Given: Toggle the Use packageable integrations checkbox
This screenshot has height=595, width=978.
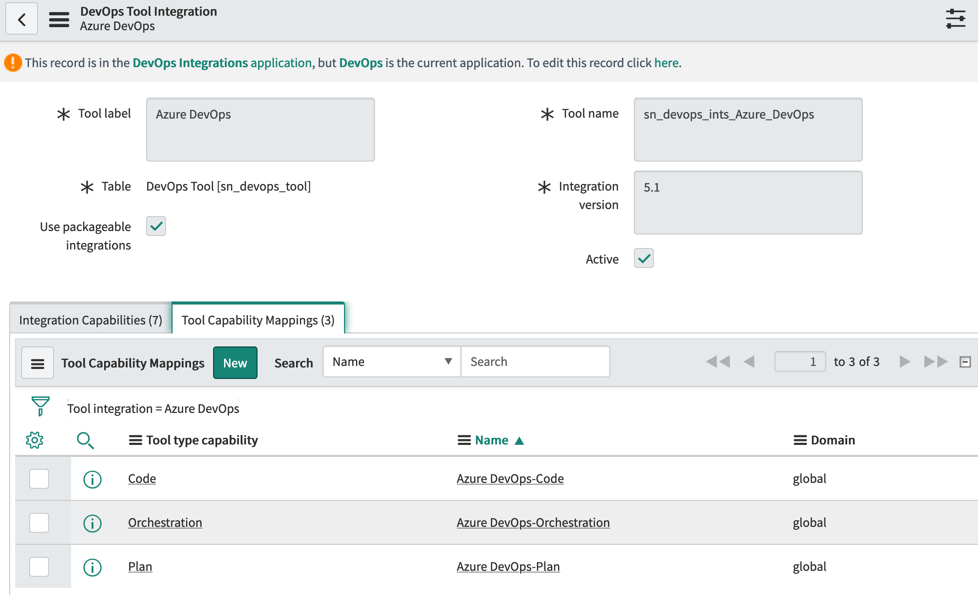Looking at the screenshot, I should click(156, 226).
